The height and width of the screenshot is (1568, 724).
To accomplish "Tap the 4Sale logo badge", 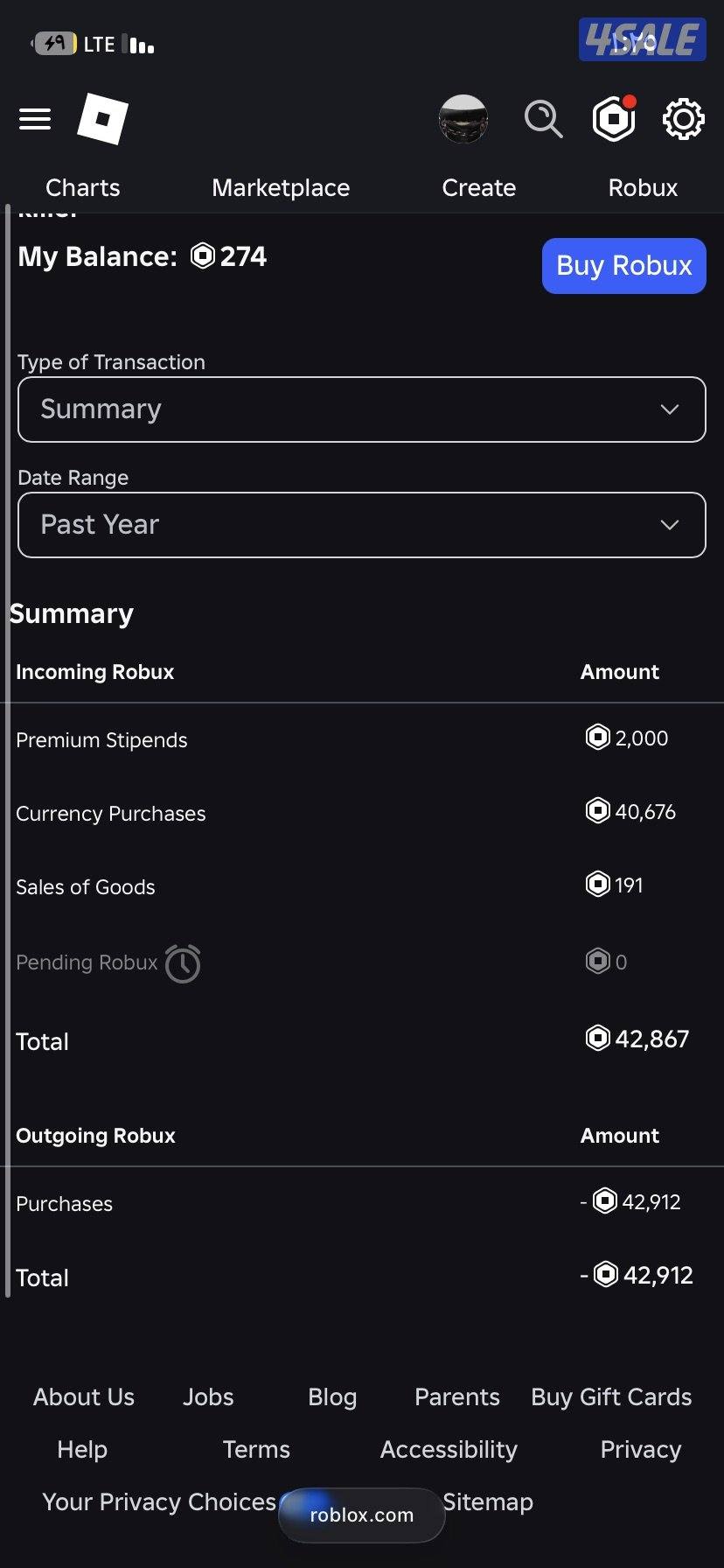I will click(642, 40).
